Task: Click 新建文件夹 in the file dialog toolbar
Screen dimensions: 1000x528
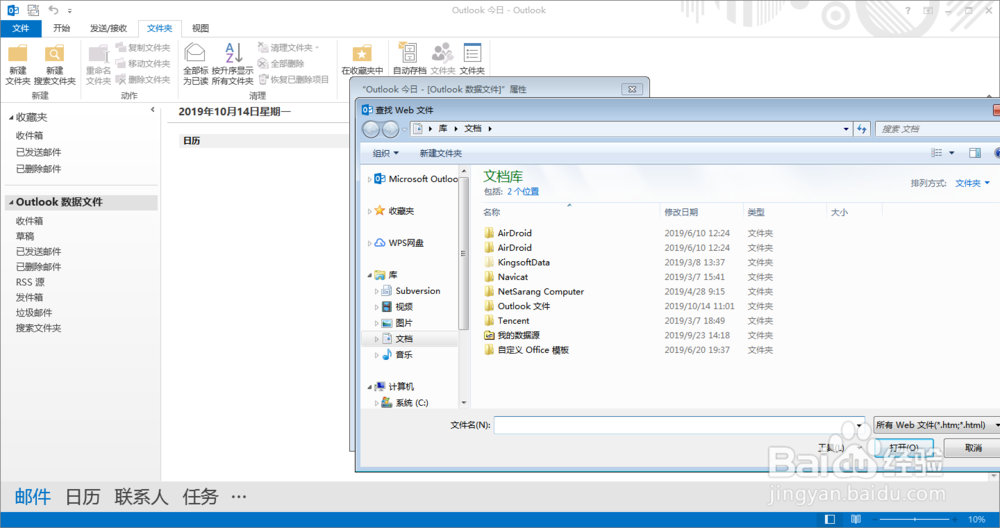Action: [x=441, y=153]
